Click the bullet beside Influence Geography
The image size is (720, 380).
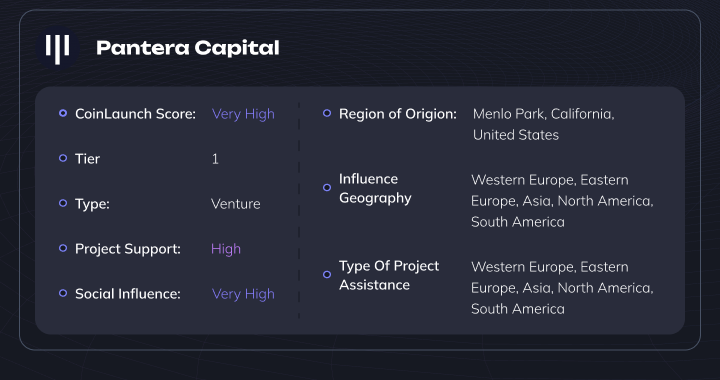[327, 187]
